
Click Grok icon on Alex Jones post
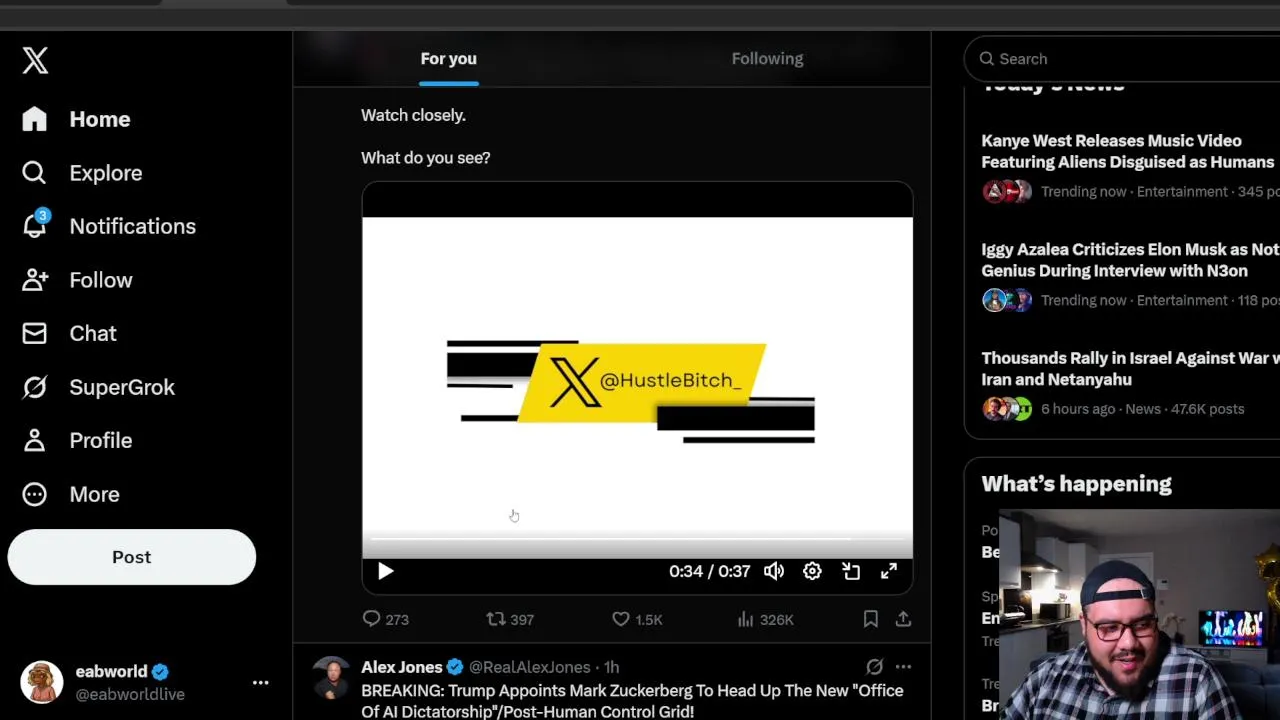click(874, 666)
